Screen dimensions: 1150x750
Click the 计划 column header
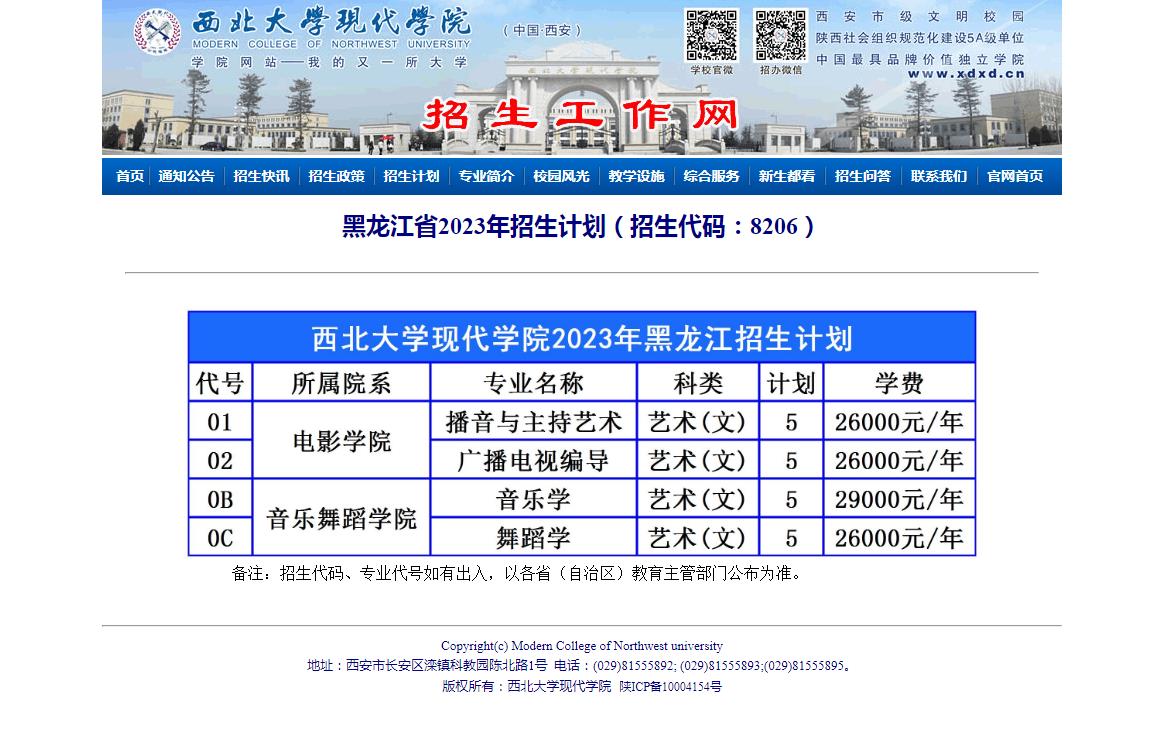point(791,383)
